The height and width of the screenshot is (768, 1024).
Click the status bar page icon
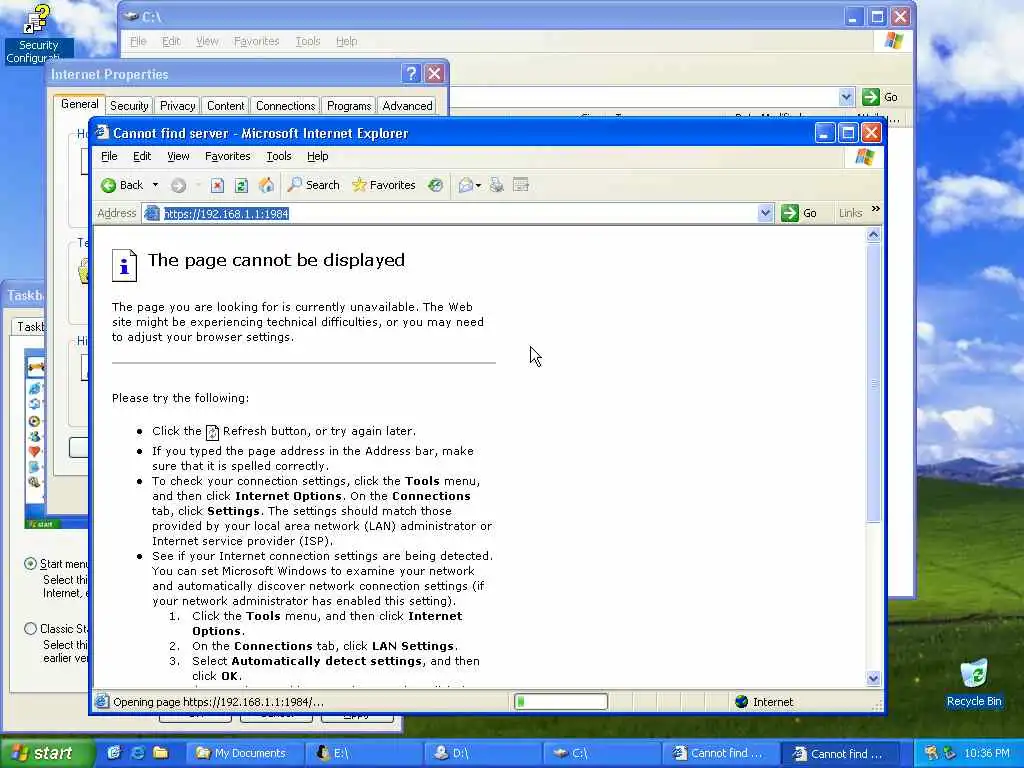101,702
